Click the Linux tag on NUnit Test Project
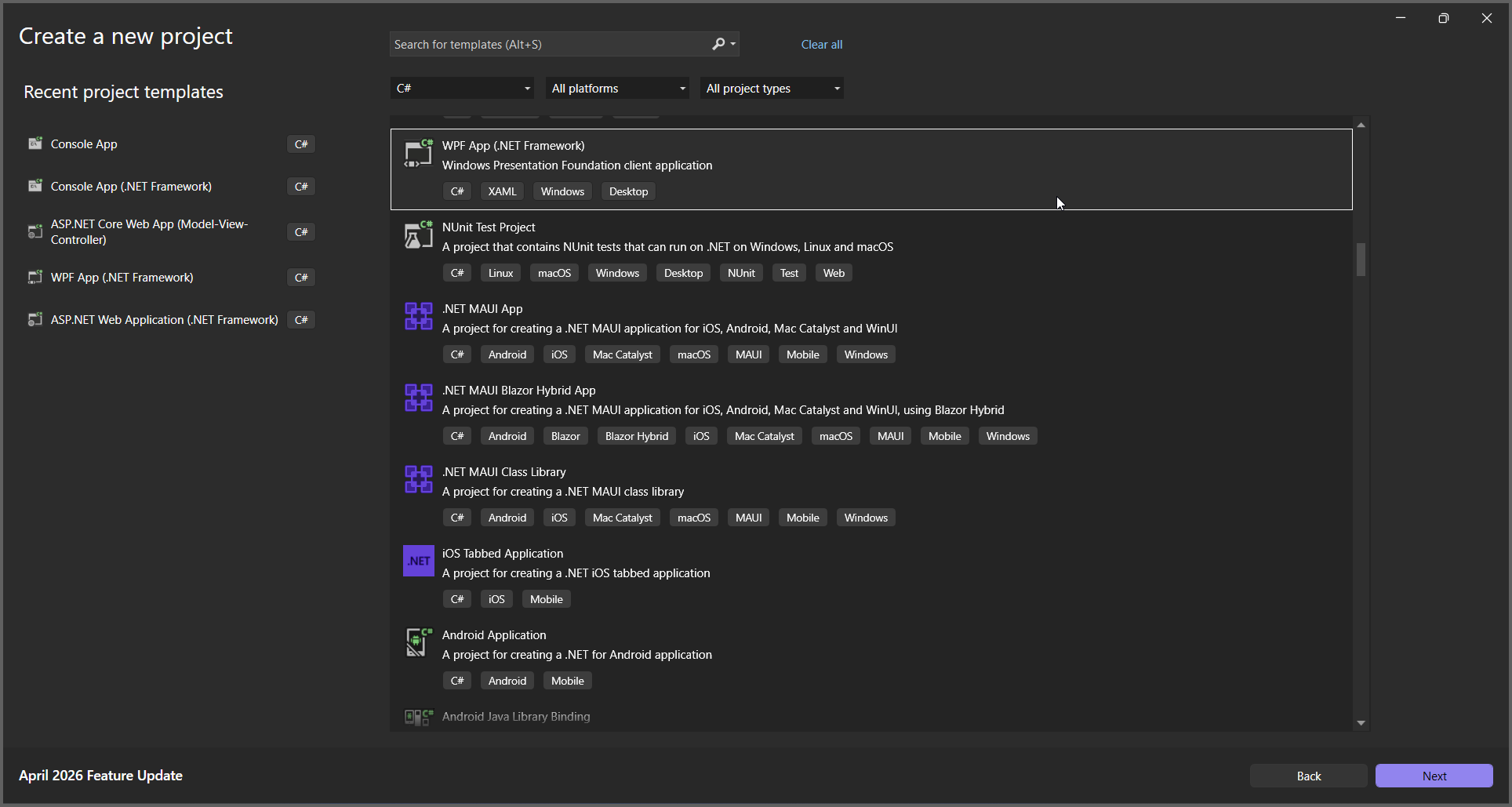Image resolution: width=1512 pixels, height=807 pixels. coord(500,273)
